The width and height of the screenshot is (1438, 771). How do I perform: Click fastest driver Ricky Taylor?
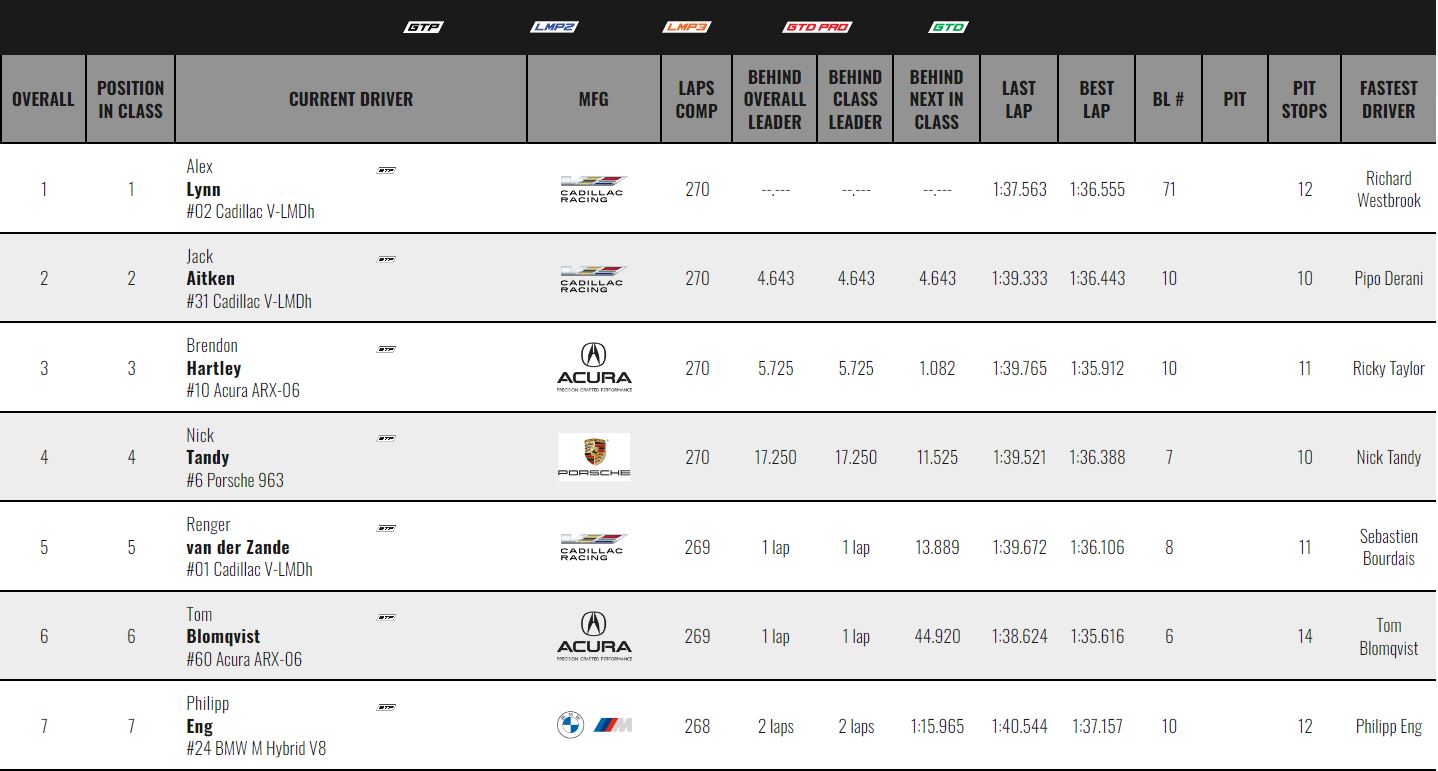pyautogui.click(x=1388, y=368)
